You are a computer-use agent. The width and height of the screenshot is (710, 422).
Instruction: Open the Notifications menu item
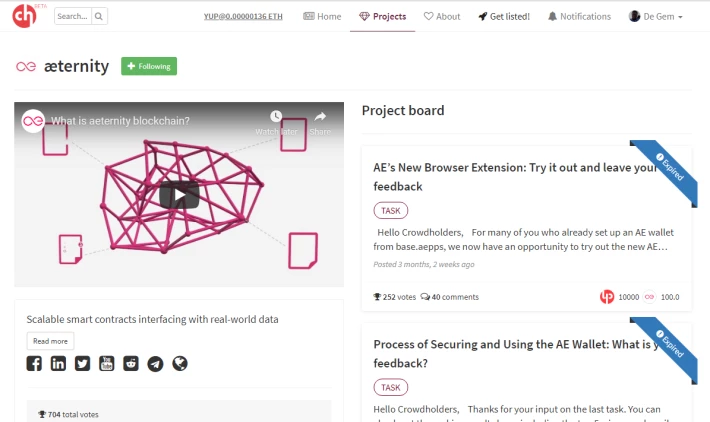pos(579,16)
